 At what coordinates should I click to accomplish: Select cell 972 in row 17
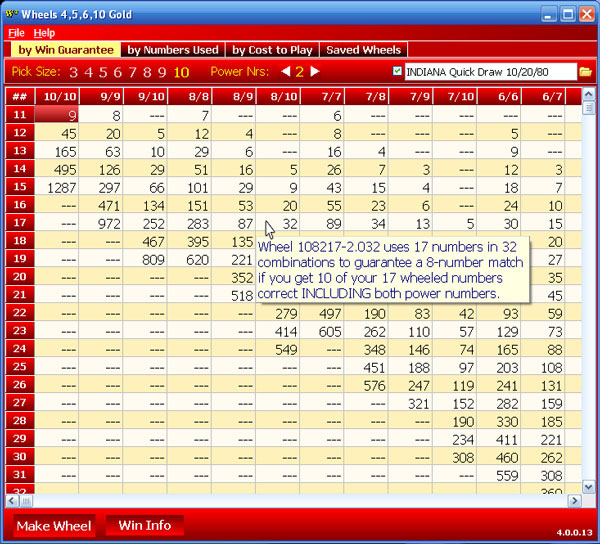[101, 224]
